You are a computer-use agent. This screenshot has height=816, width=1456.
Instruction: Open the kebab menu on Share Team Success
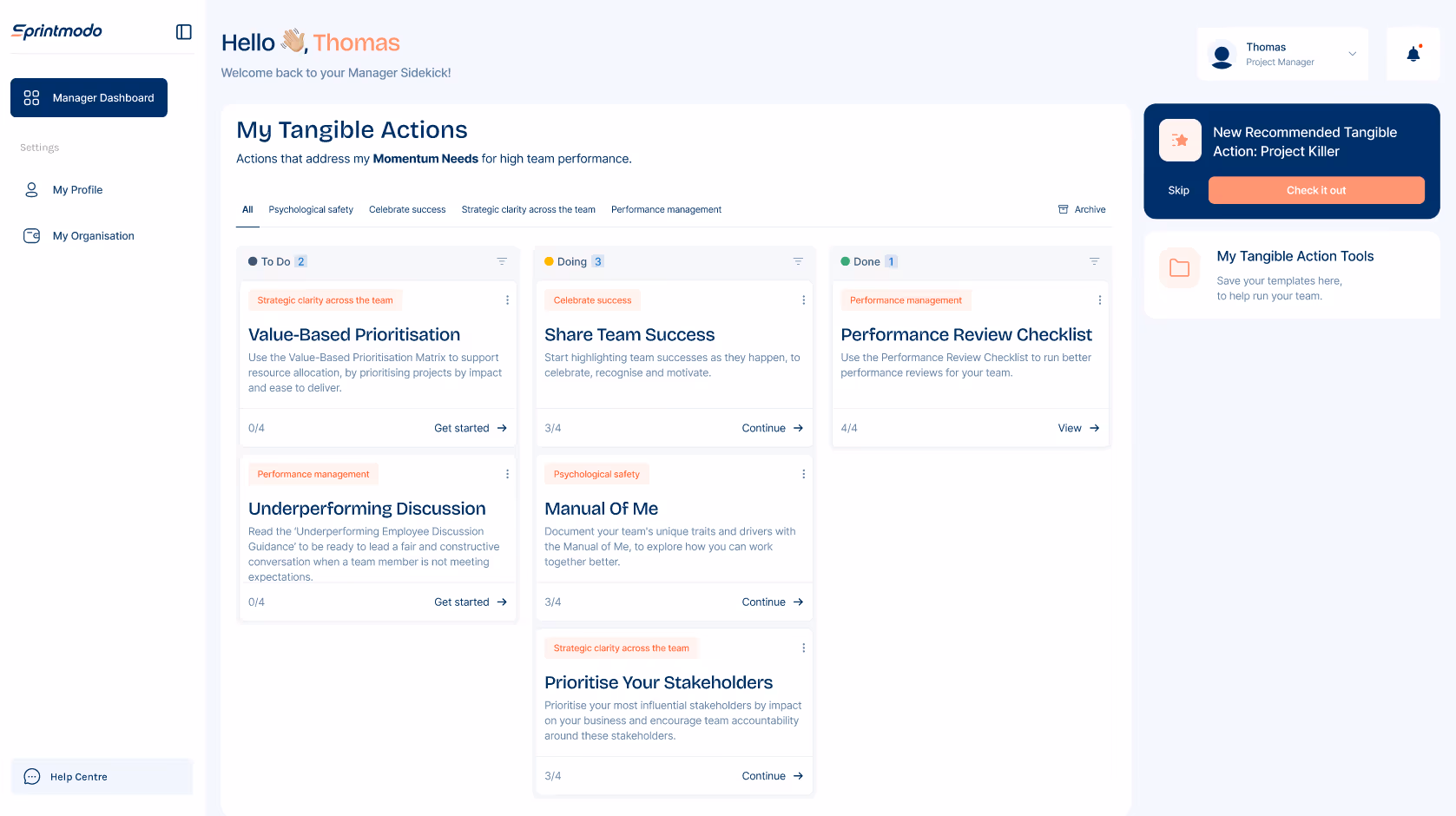pos(803,299)
